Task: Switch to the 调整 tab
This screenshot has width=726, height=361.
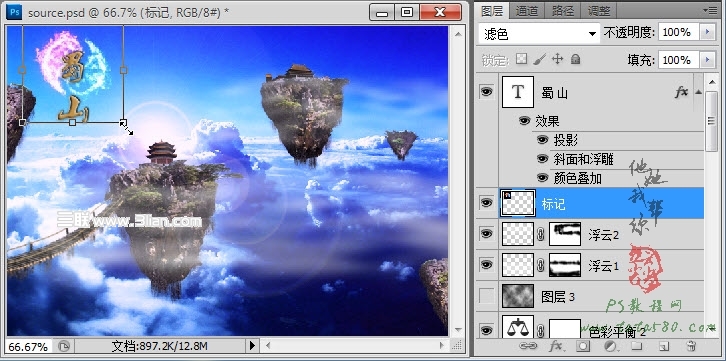Action: click(x=599, y=10)
